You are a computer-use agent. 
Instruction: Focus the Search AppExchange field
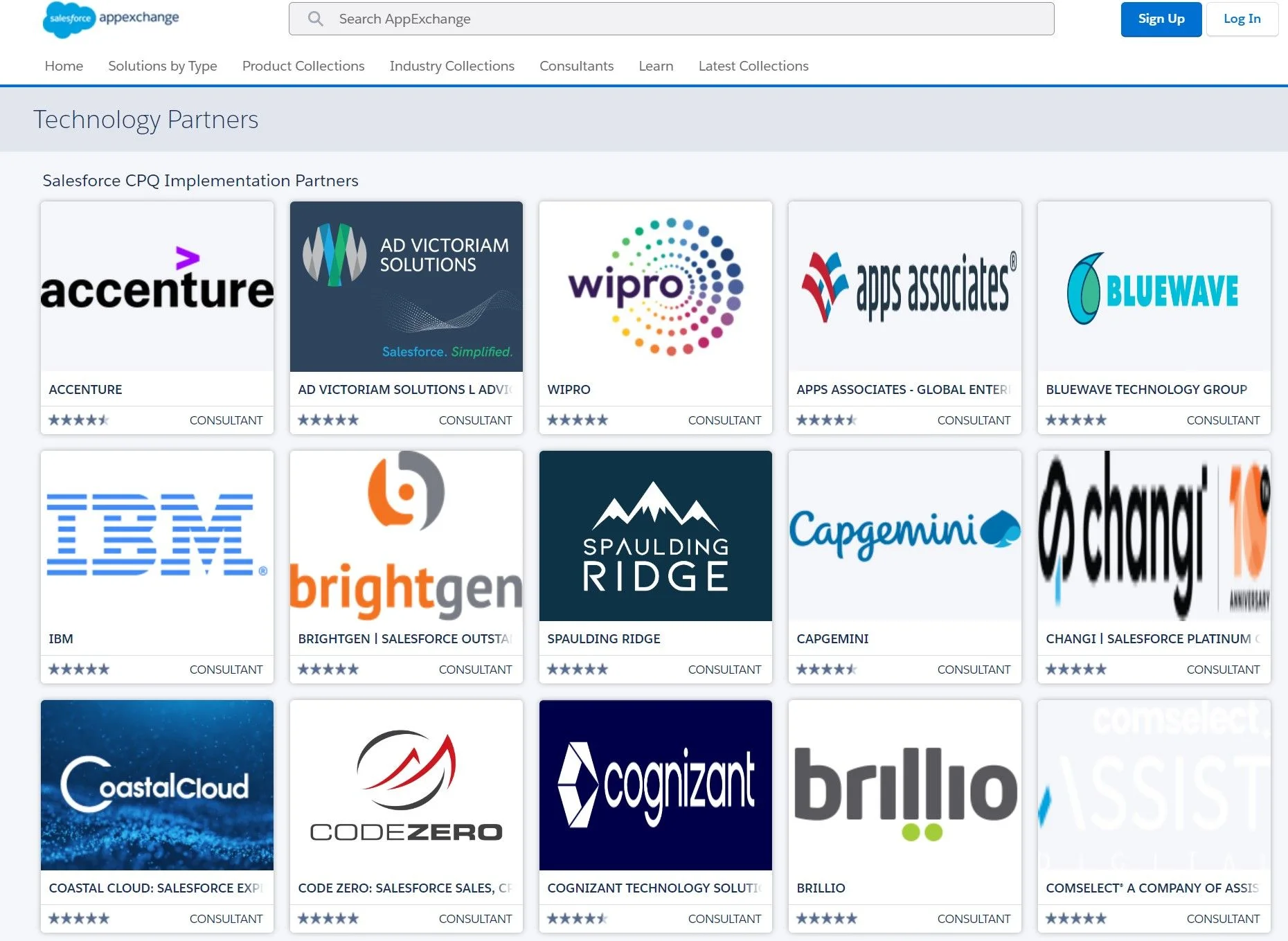[x=671, y=19]
